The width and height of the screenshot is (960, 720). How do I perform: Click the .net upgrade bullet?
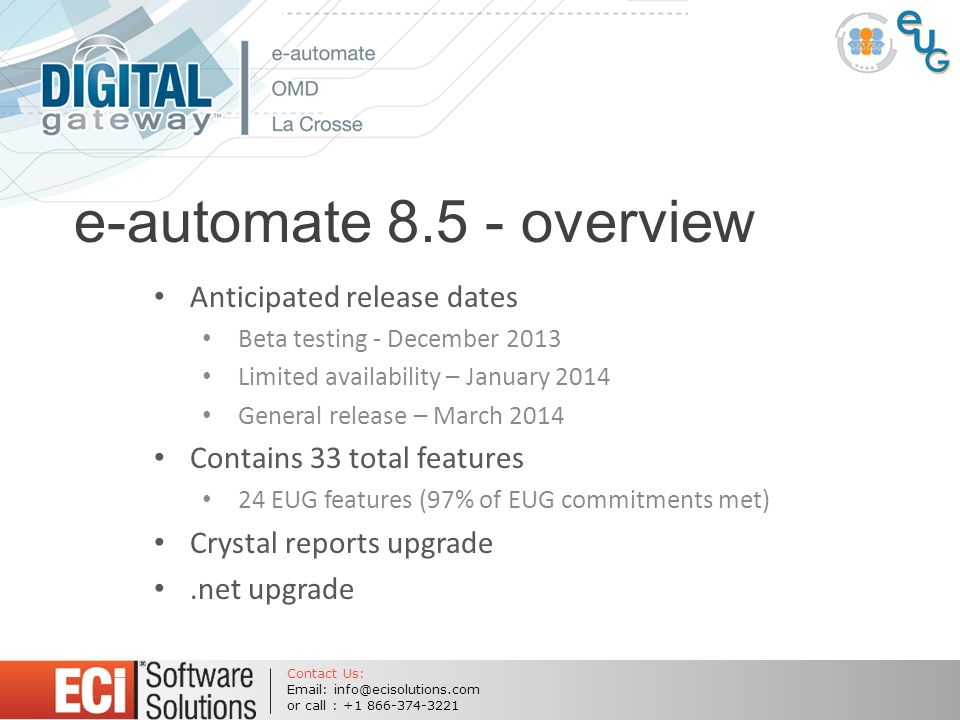point(272,590)
